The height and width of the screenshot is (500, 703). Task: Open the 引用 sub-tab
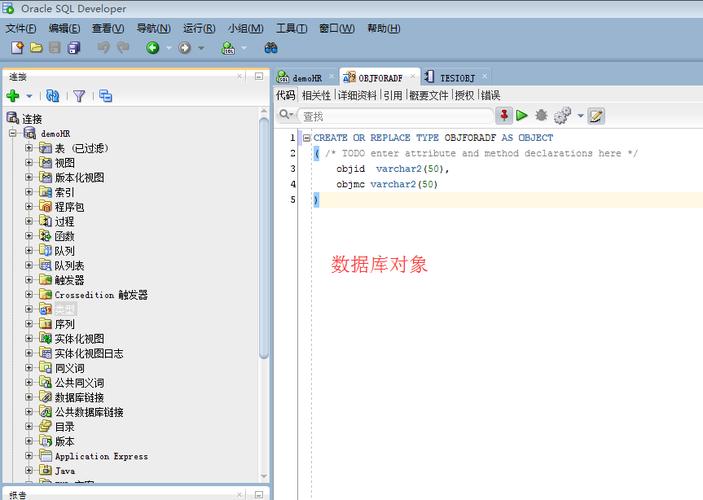pyautogui.click(x=393, y=95)
